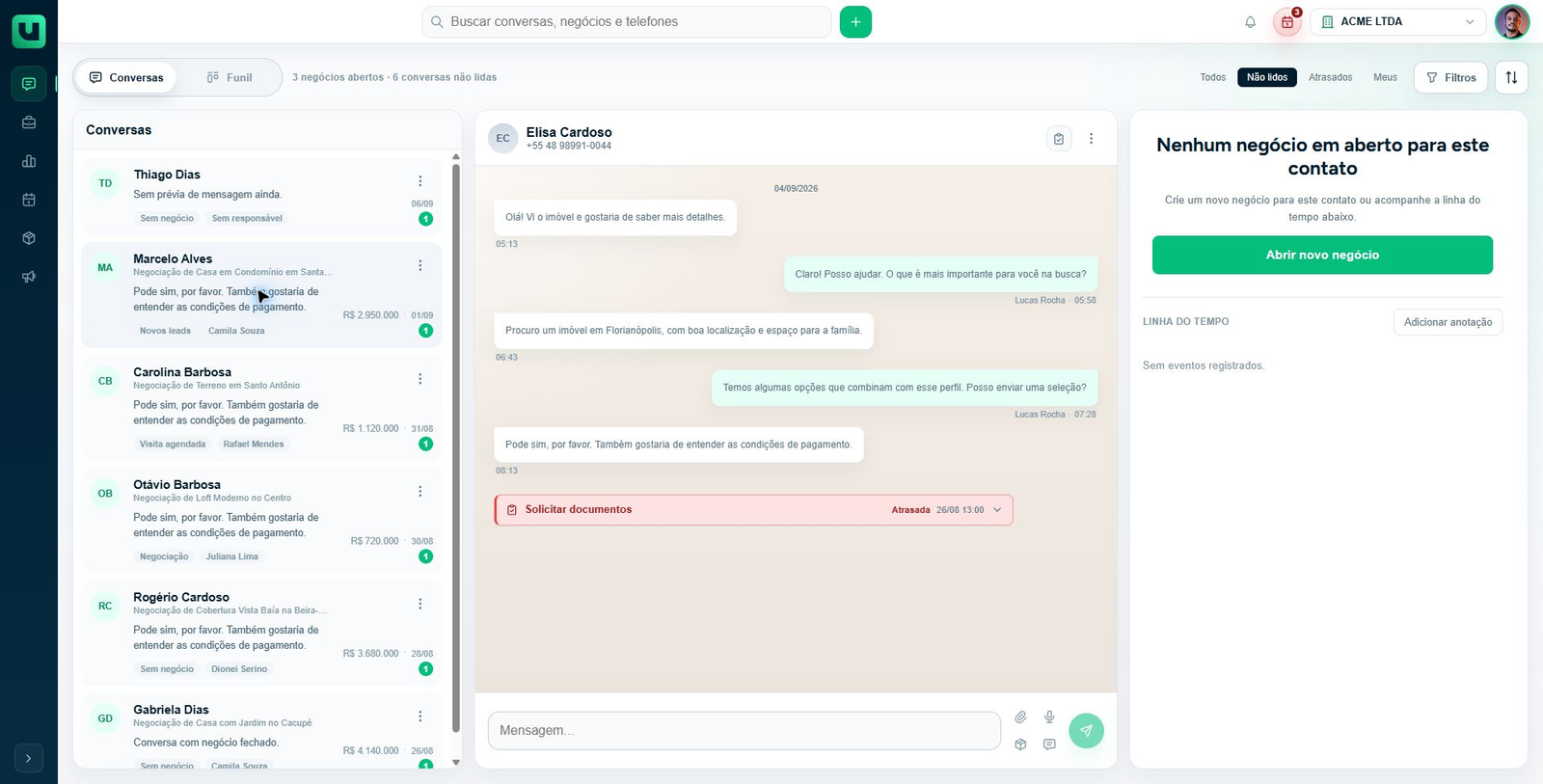This screenshot has width=1543, height=784.
Task: Select the Não lidos filter
Action: pyautogui.click(x=1267, y=77)
